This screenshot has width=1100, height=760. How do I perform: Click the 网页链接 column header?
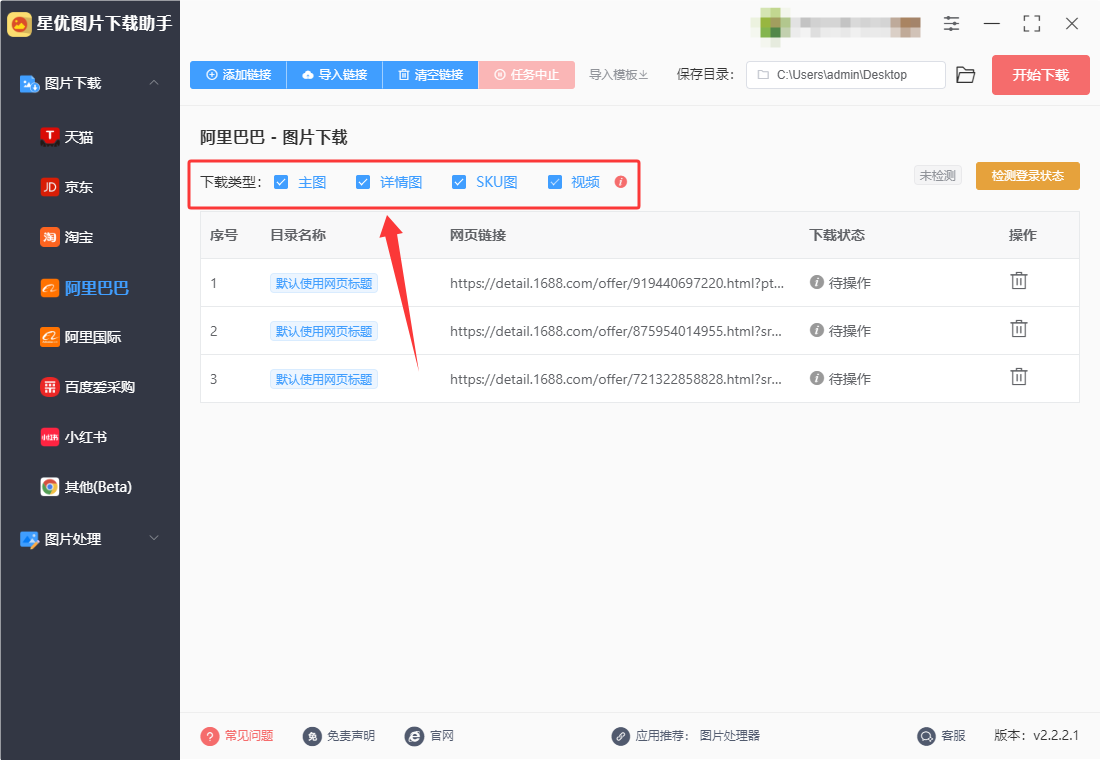click(x=478, y=235)
